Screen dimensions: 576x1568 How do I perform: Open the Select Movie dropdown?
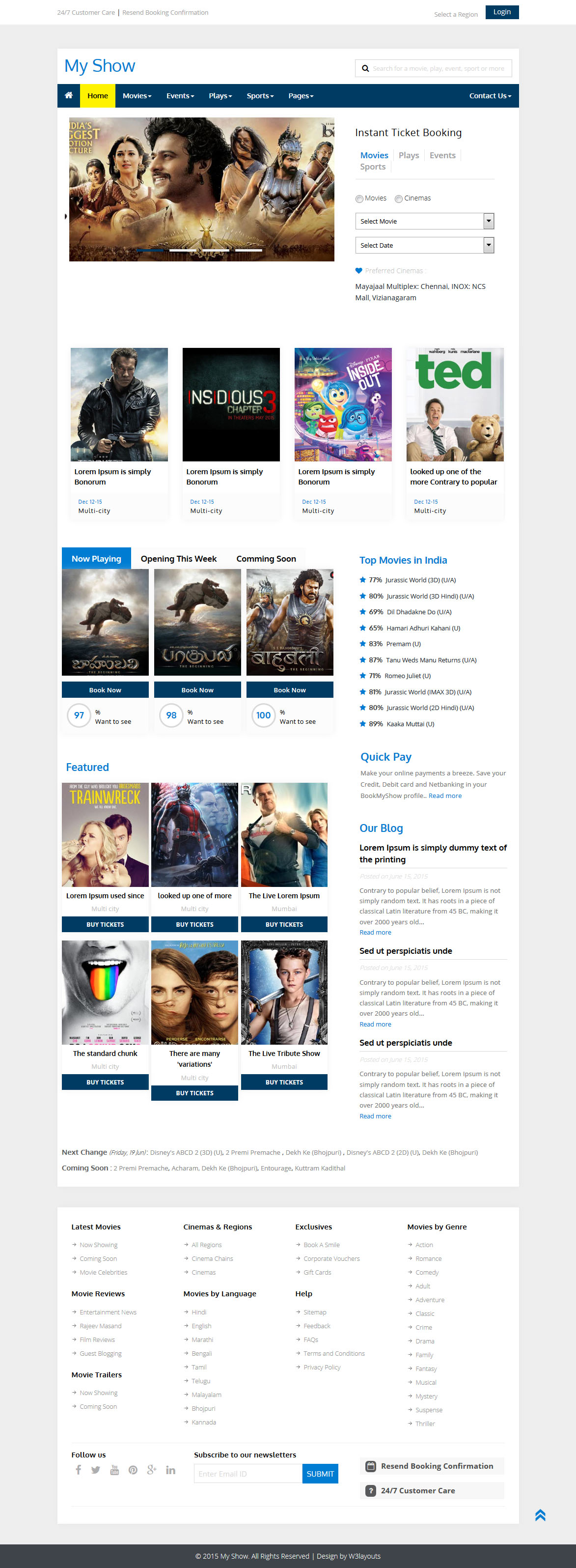pyautogui.click(x=424, y=221)
